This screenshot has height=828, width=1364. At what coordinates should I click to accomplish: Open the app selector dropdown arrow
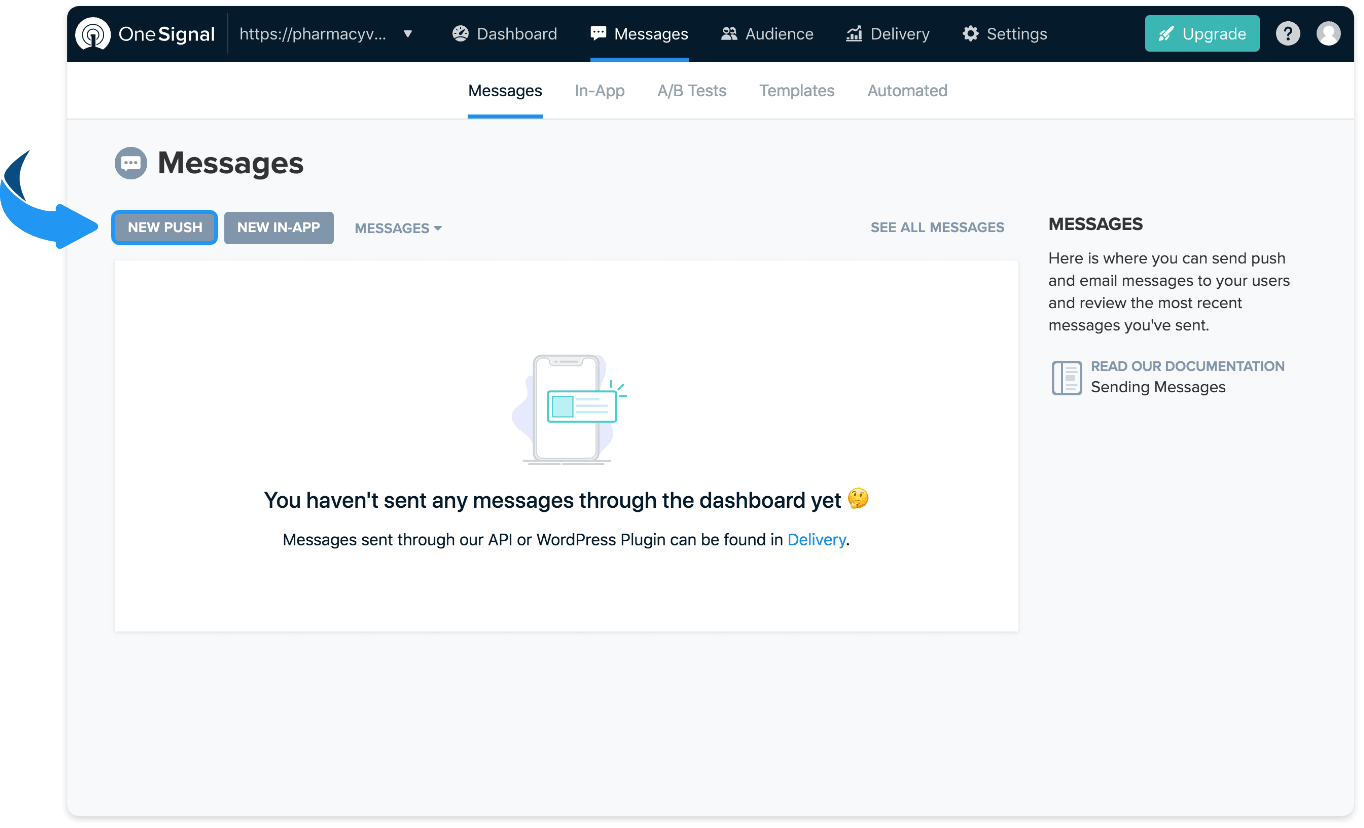[407, 34]
